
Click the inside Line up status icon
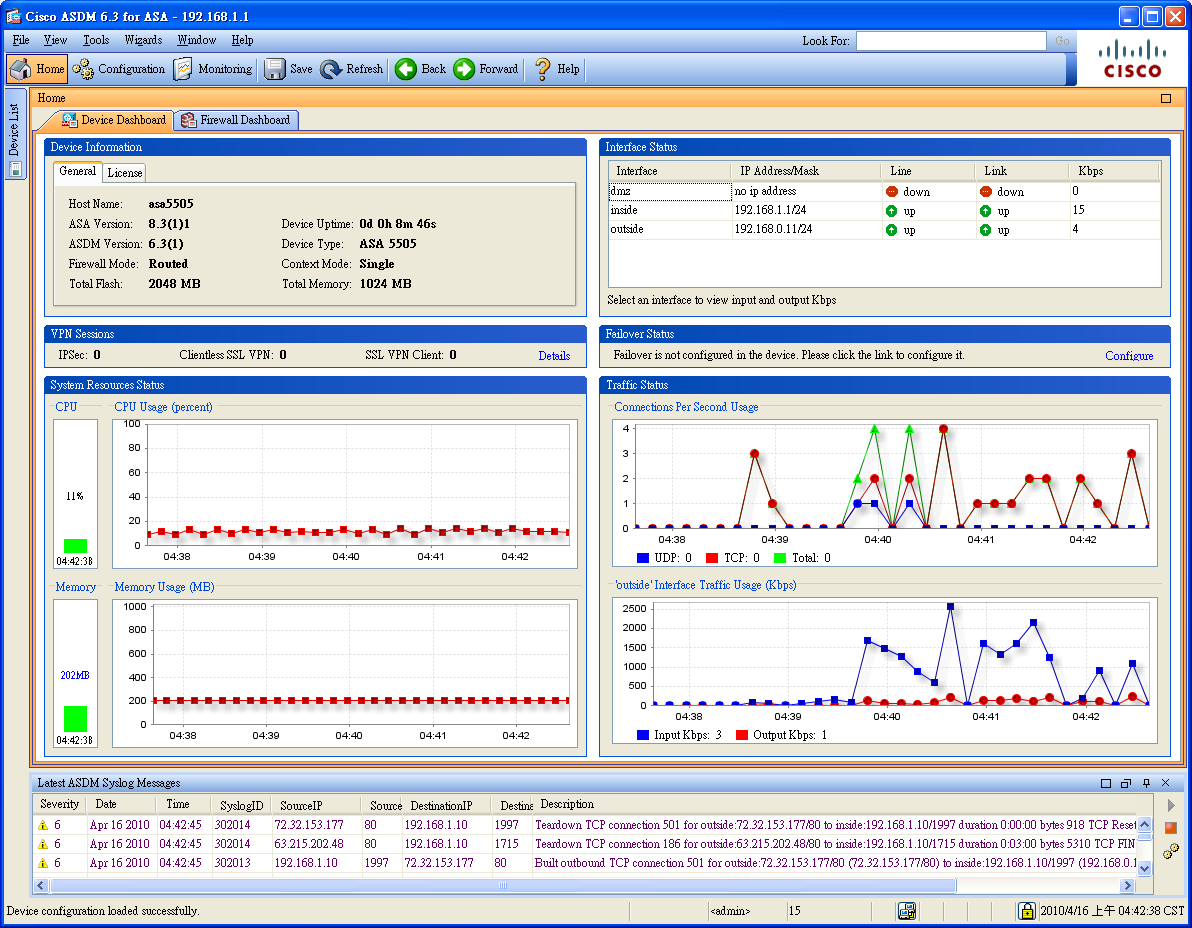[892, 211]
